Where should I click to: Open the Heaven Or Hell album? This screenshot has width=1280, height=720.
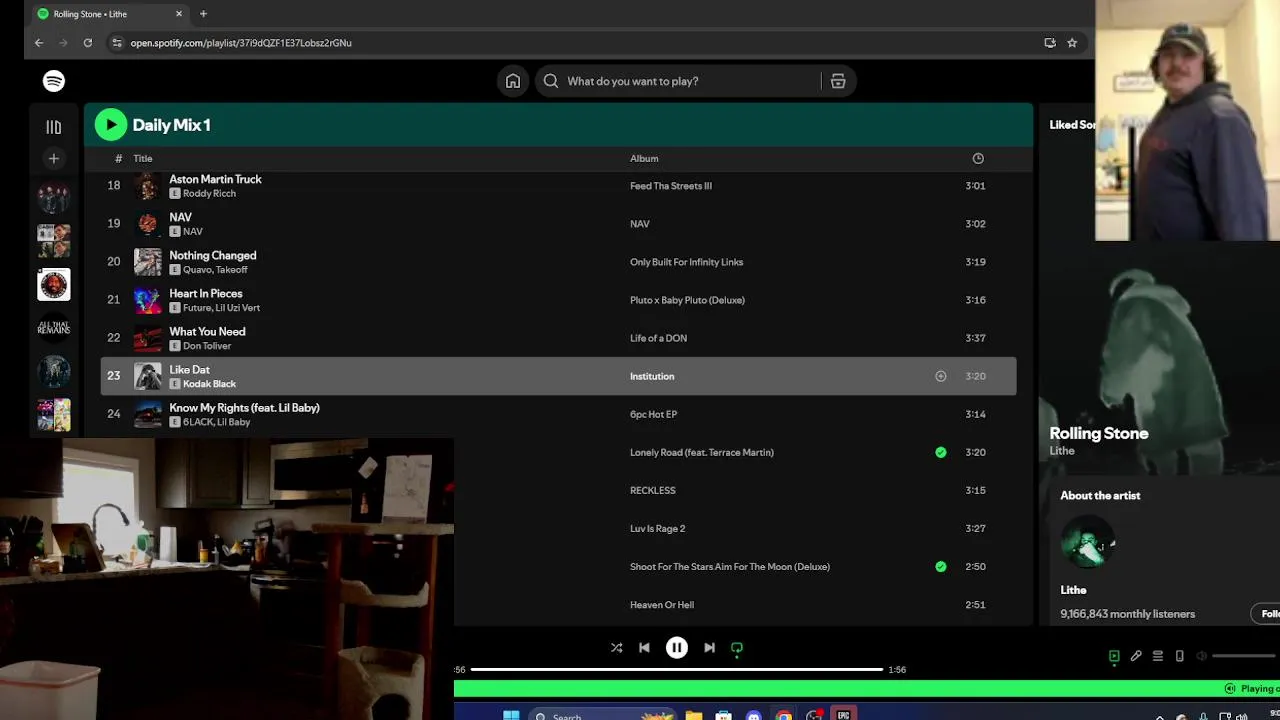pos(662,605)
